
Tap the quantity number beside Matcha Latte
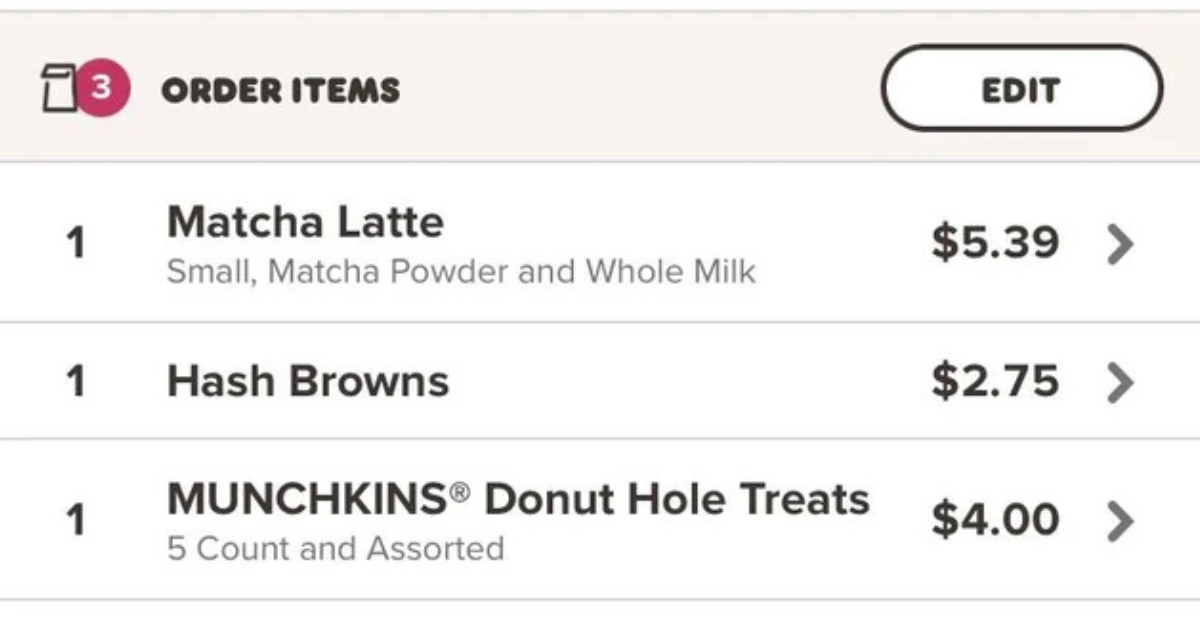tap(75, 243)
